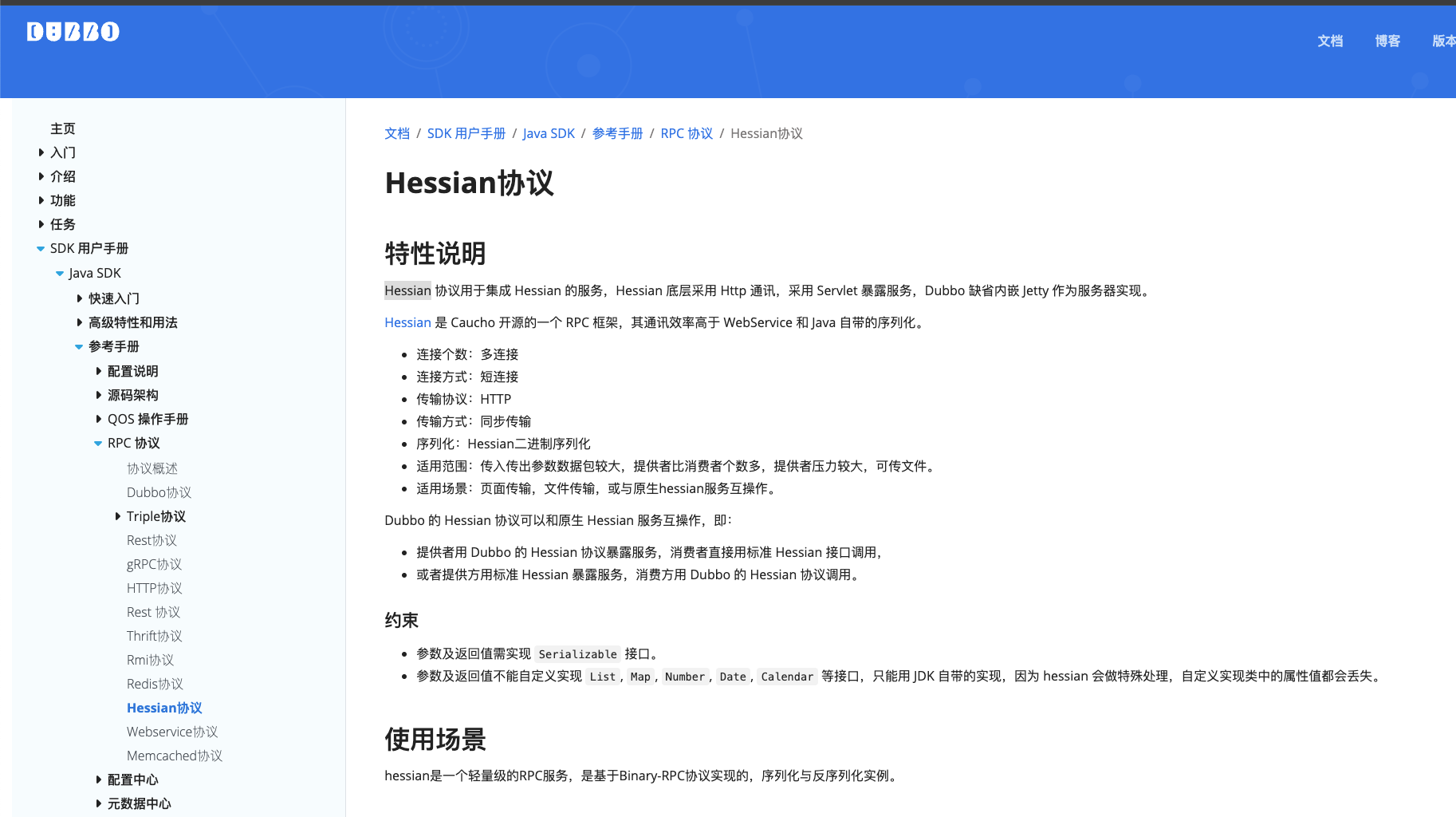Open 'Rest 协议' (with space) sidebar page
The width and height of the screenshot is (1456, 817).
153,612
